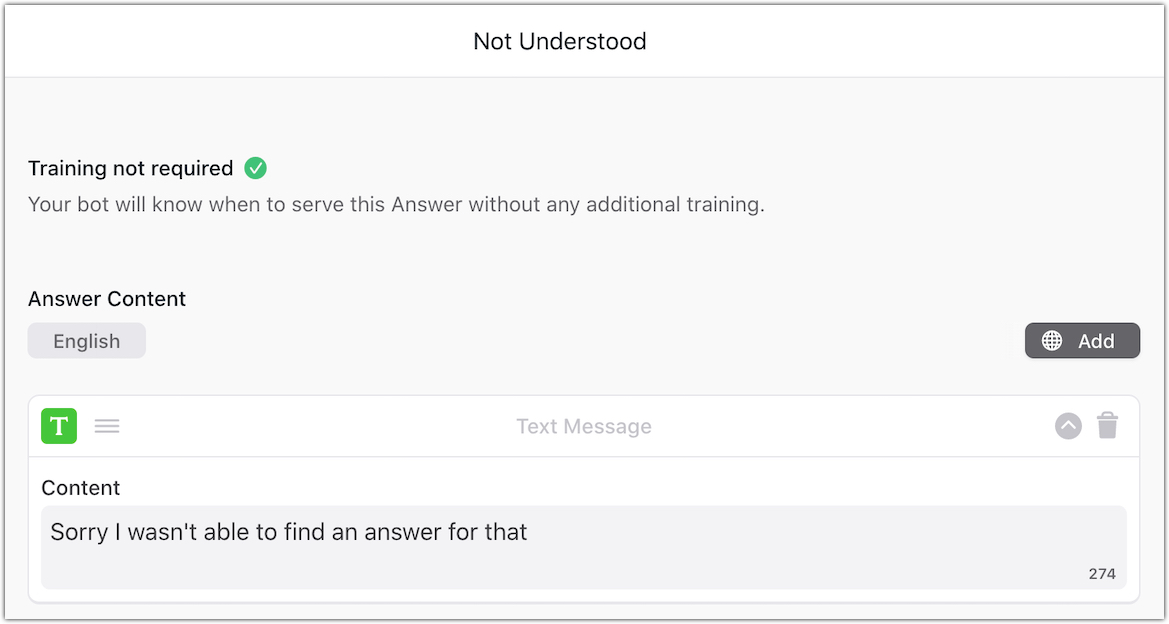Click the 'Your bot will know' description text
The width and height of the screenshot is (1169, 624).
click(396, 205)
